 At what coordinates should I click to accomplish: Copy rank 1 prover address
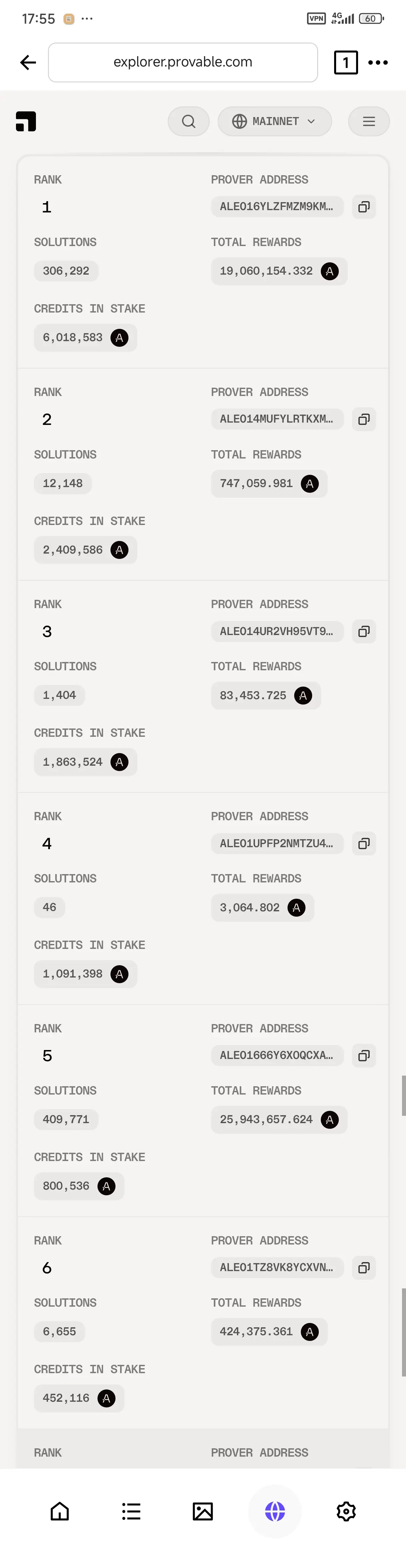pyautogui.click(x=364, y=207)
